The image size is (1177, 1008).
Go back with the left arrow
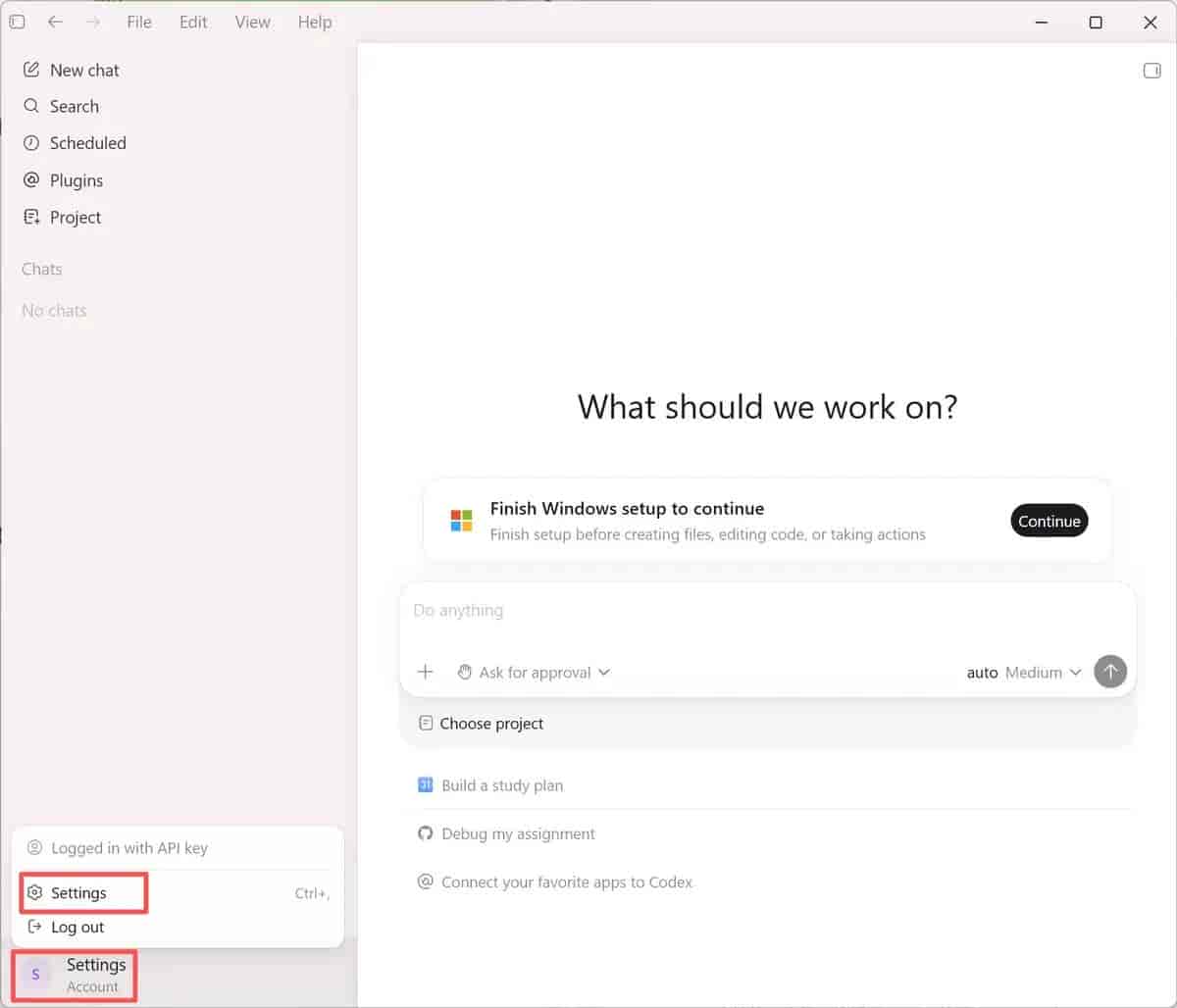(x=56, y=22)
